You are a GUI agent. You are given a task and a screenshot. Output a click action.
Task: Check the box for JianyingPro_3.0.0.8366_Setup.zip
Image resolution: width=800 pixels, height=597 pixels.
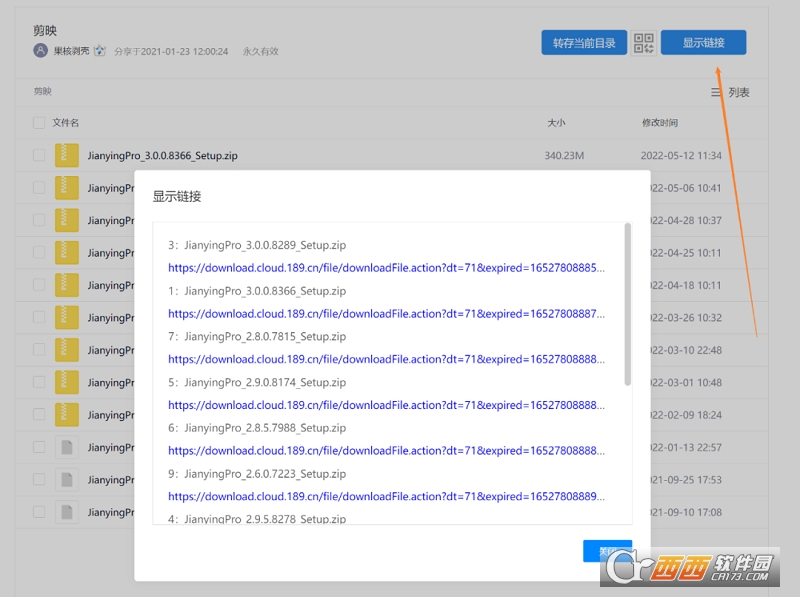[x=38, y=155]
